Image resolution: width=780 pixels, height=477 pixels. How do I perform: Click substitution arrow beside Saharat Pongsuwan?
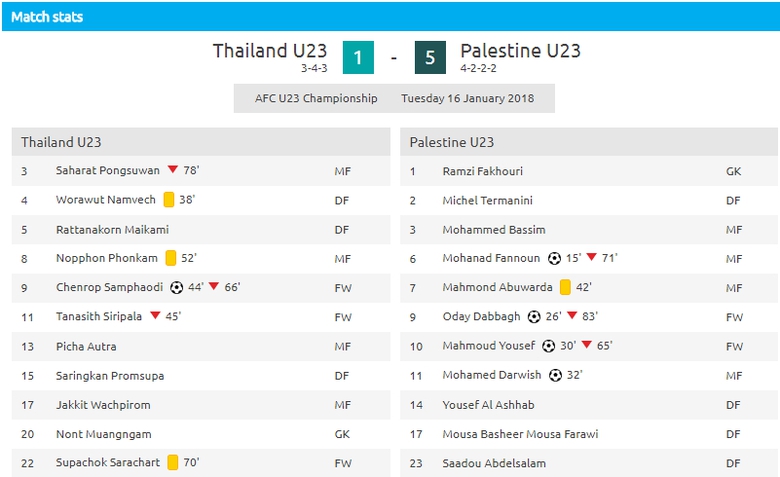(173, 170)
